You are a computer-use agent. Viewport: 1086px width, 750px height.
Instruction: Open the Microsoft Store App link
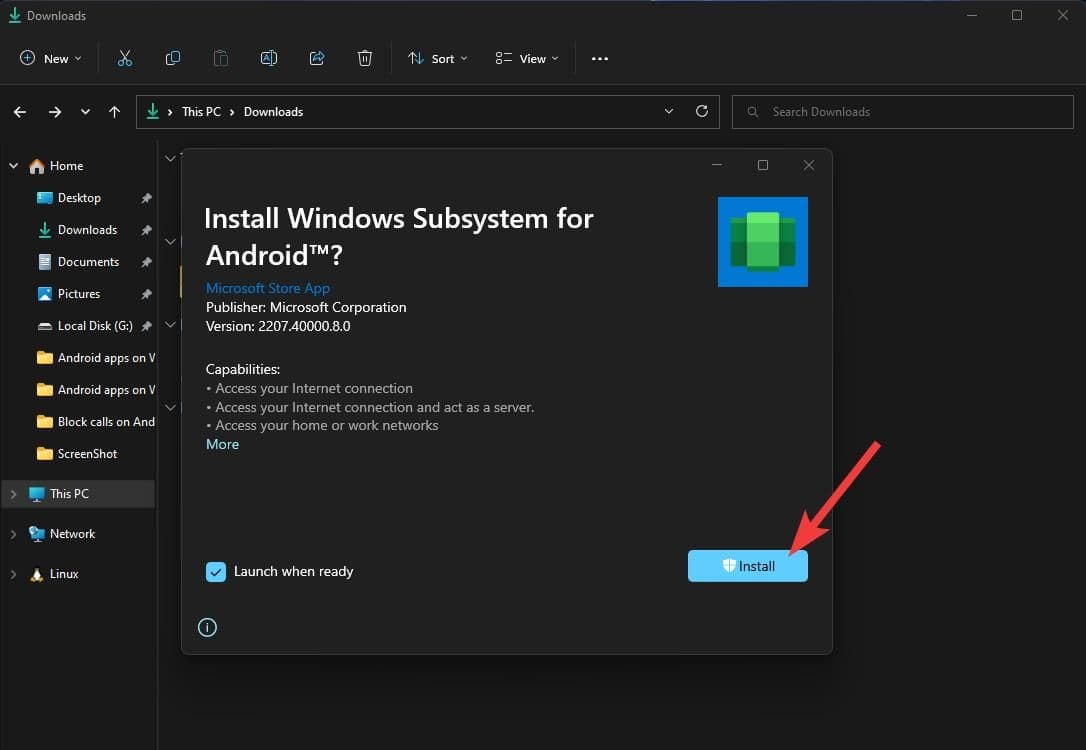(267, 287)
